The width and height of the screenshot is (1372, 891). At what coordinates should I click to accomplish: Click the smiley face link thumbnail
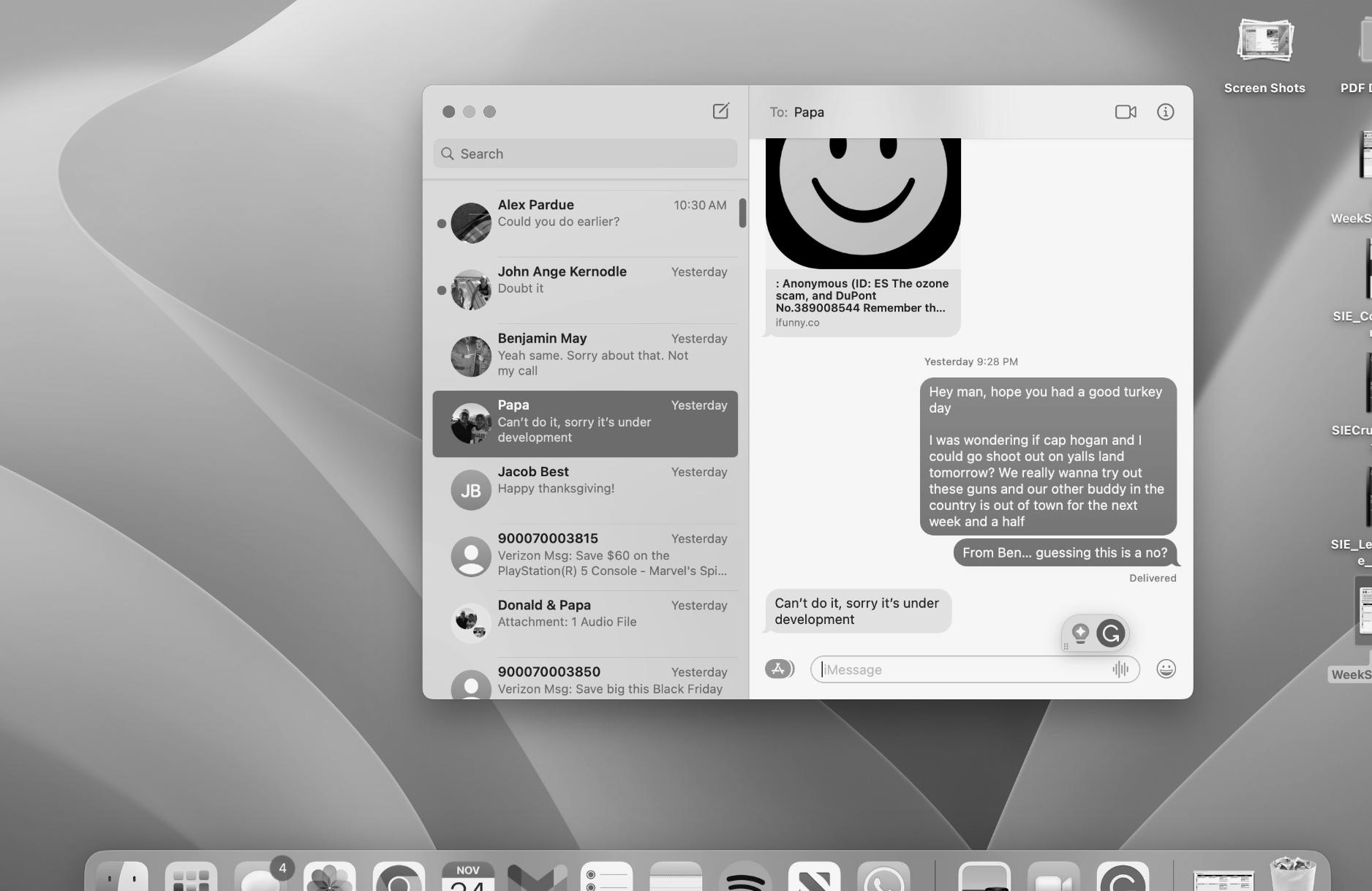pos(863,203)
